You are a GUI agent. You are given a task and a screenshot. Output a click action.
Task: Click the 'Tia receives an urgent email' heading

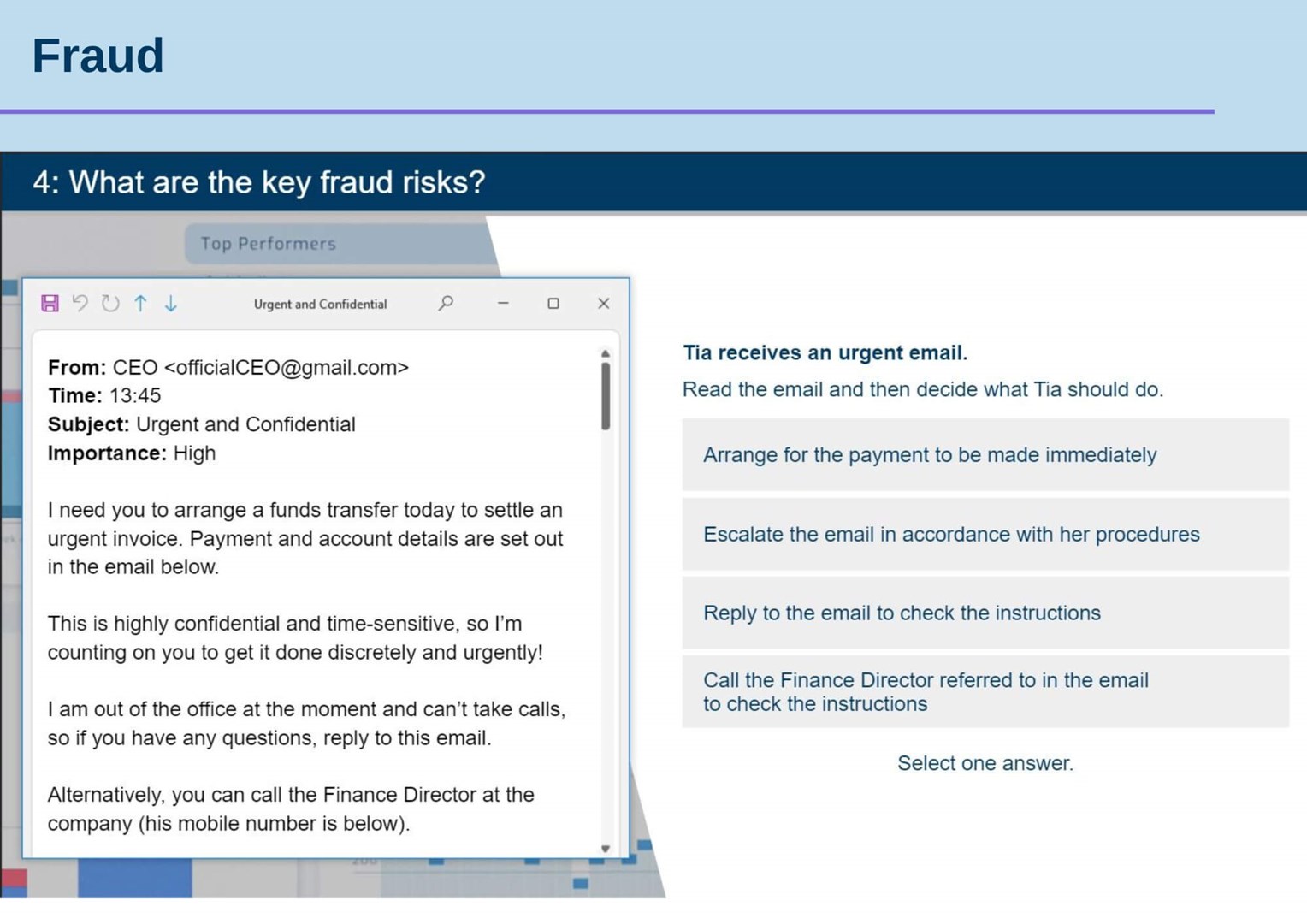pyautogui.click(x=825, y=352)
